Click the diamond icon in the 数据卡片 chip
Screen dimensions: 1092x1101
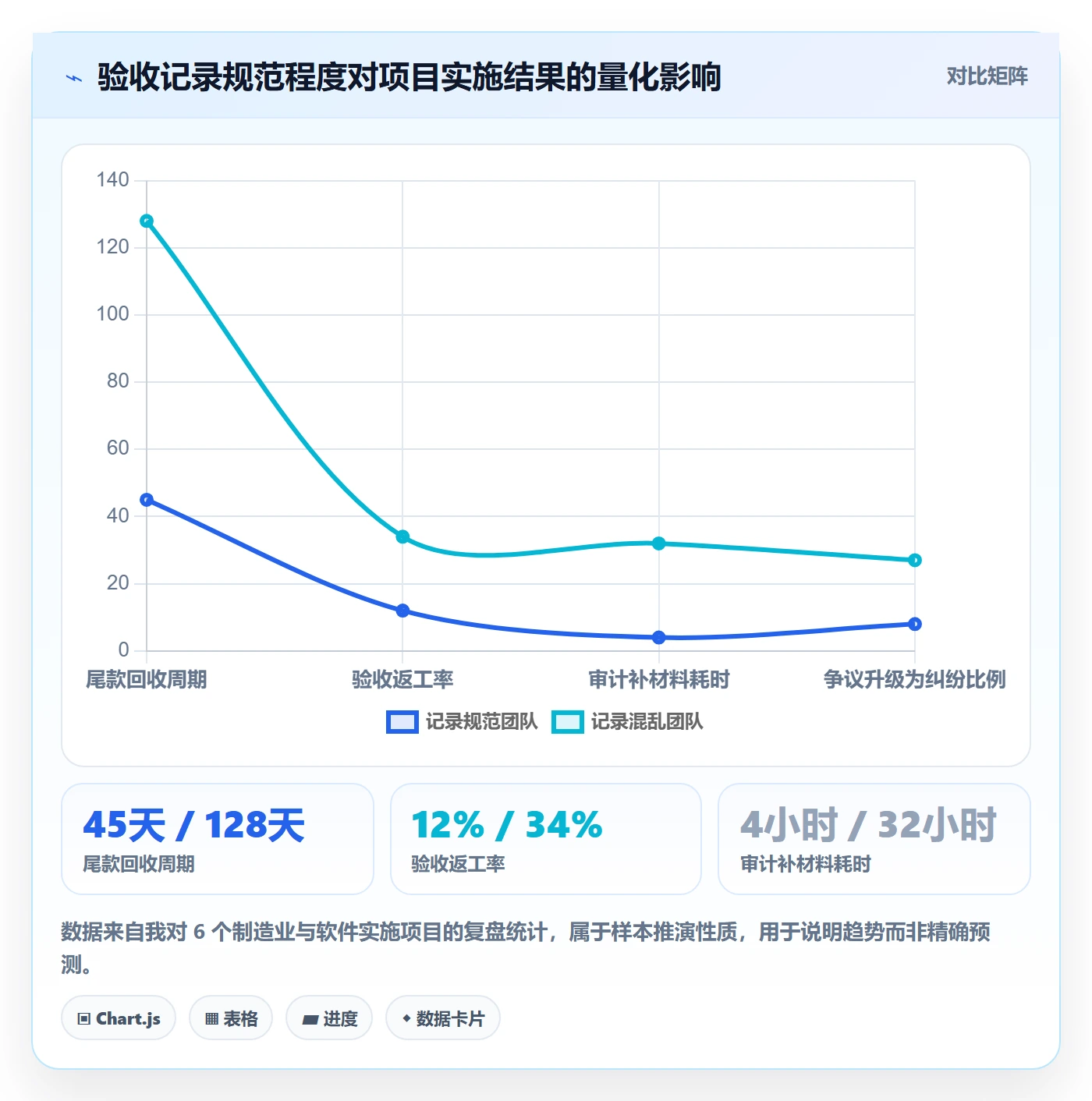[406, 1018]
